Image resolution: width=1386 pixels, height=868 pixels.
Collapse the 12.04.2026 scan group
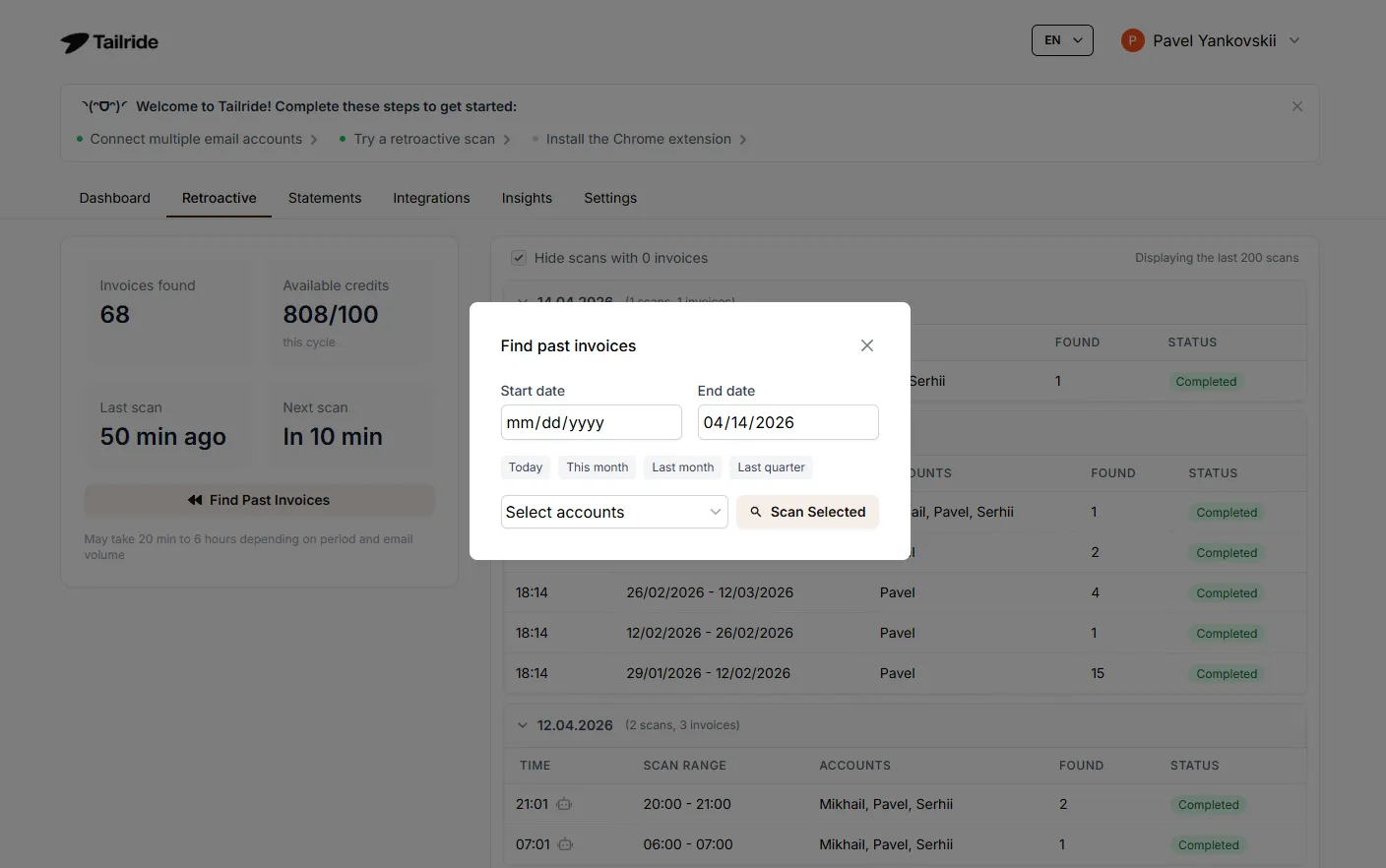click(522, 725)
